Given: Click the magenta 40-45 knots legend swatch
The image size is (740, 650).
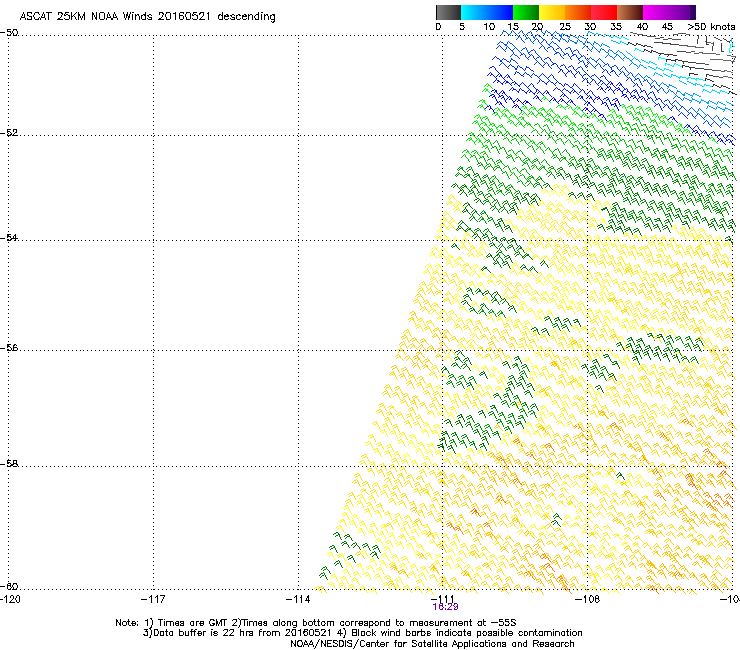Looking at the screenshot, I should (656, 12).
